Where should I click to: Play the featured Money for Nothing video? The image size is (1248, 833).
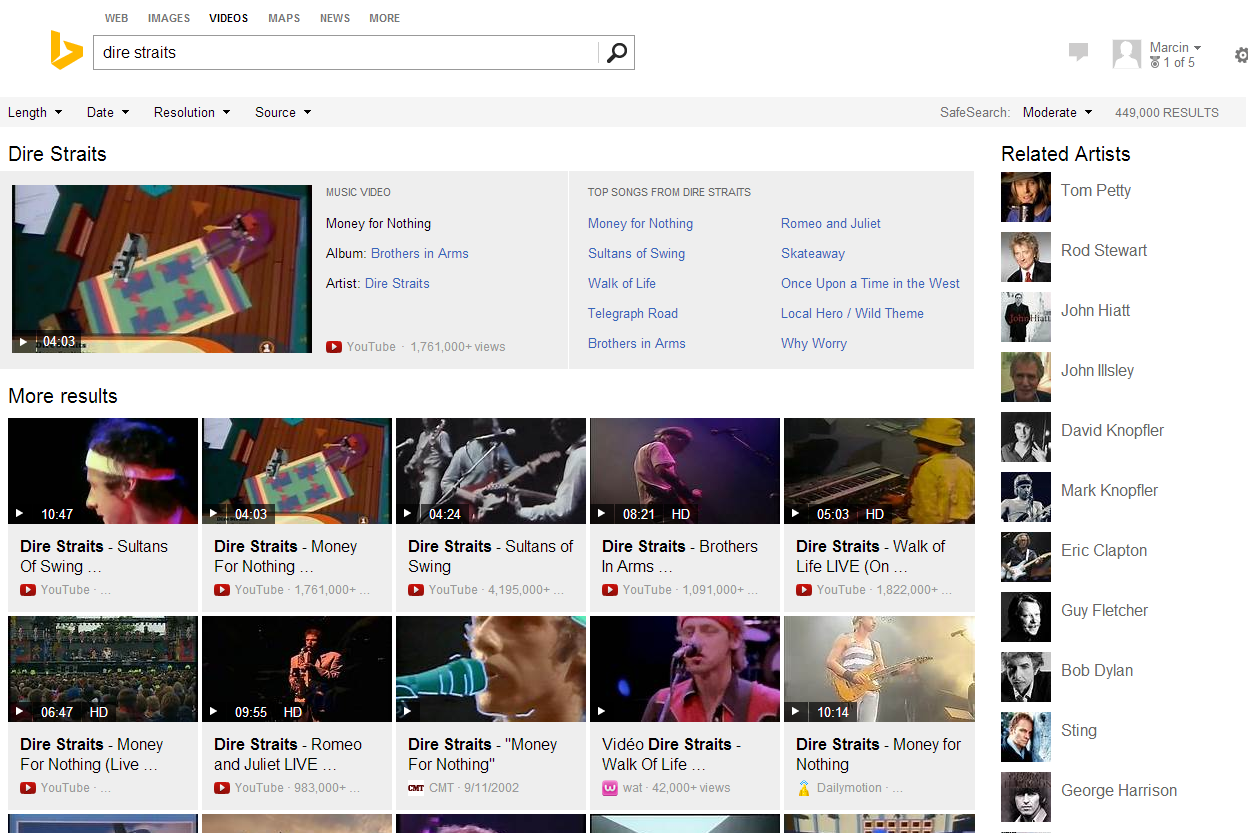[162, 269]
